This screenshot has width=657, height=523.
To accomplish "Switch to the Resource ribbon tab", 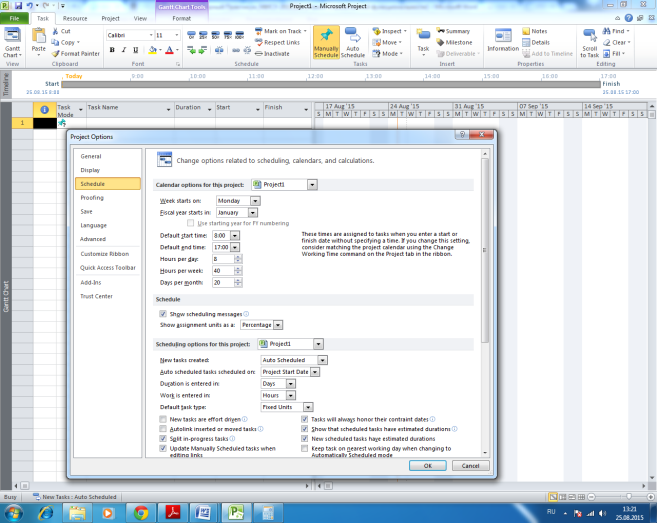I will point(75,18).
